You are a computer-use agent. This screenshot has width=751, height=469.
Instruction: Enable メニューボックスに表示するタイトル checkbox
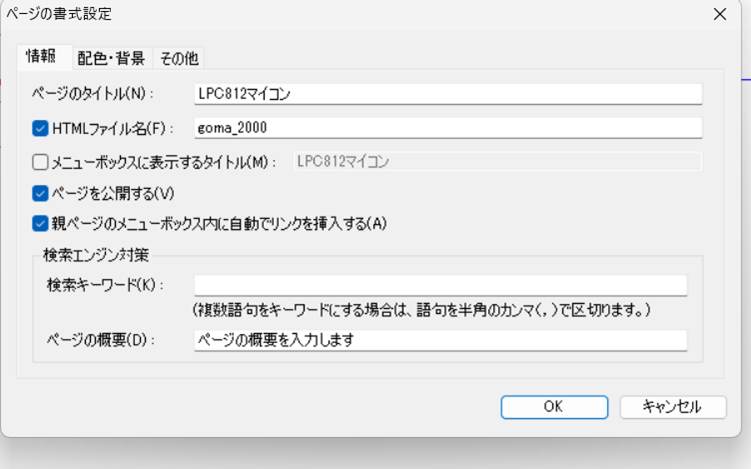(40, 161)
